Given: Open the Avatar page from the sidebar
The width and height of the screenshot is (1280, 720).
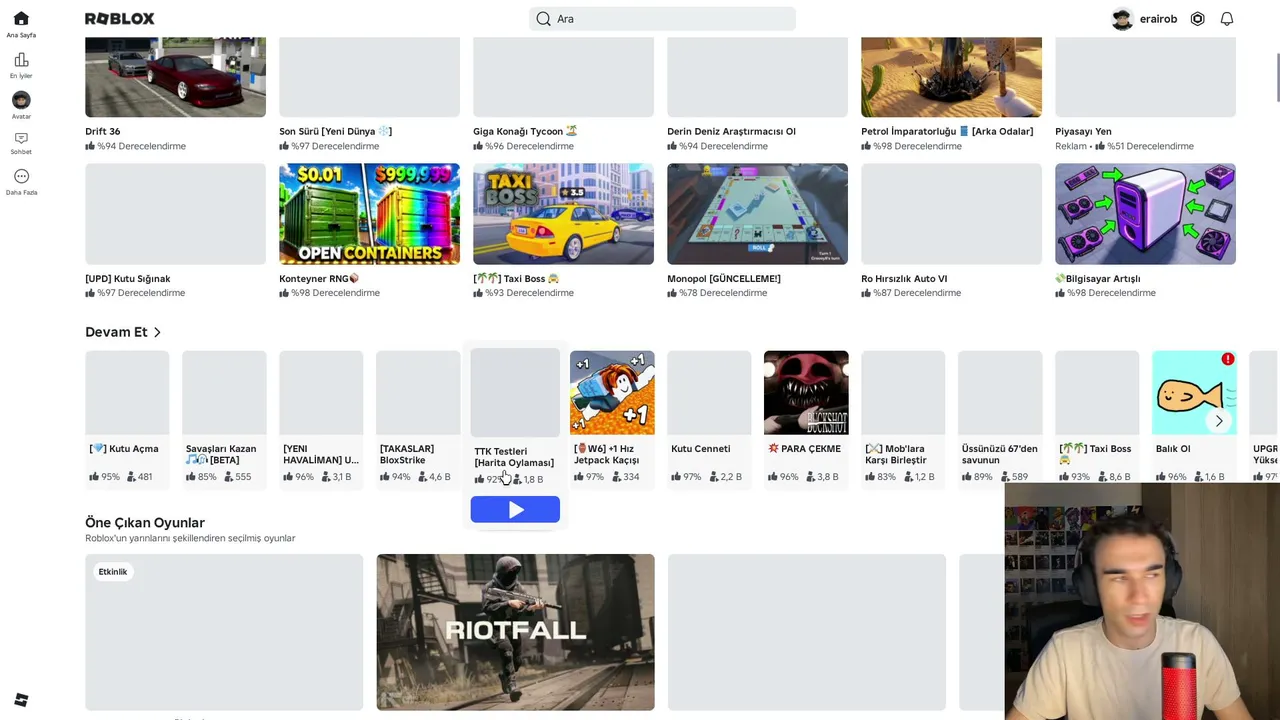Looking at the screenshot, I should click(21, 105).
